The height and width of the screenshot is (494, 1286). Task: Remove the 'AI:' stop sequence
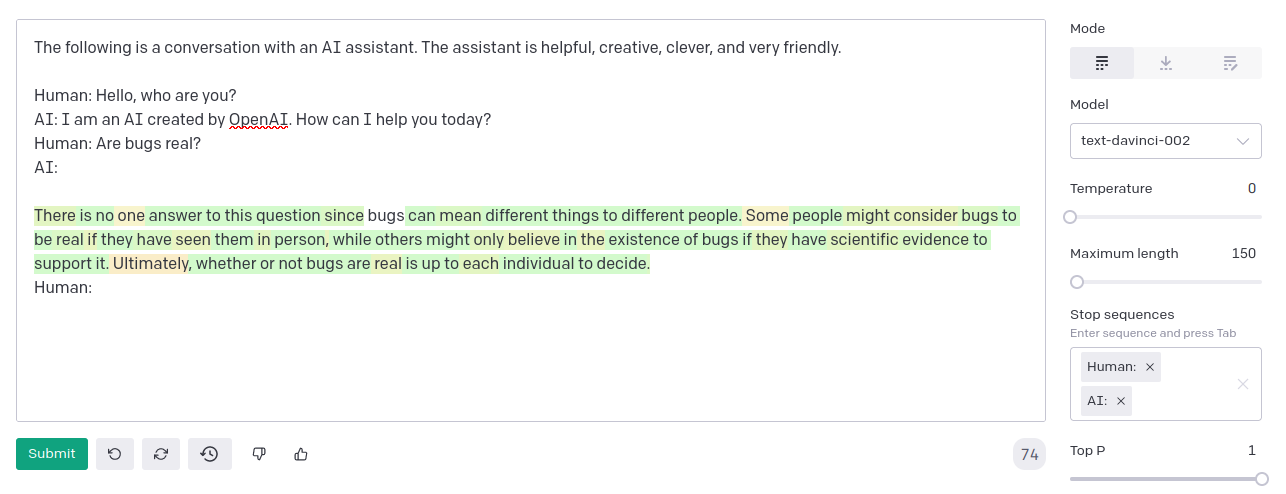[1121, 401]
